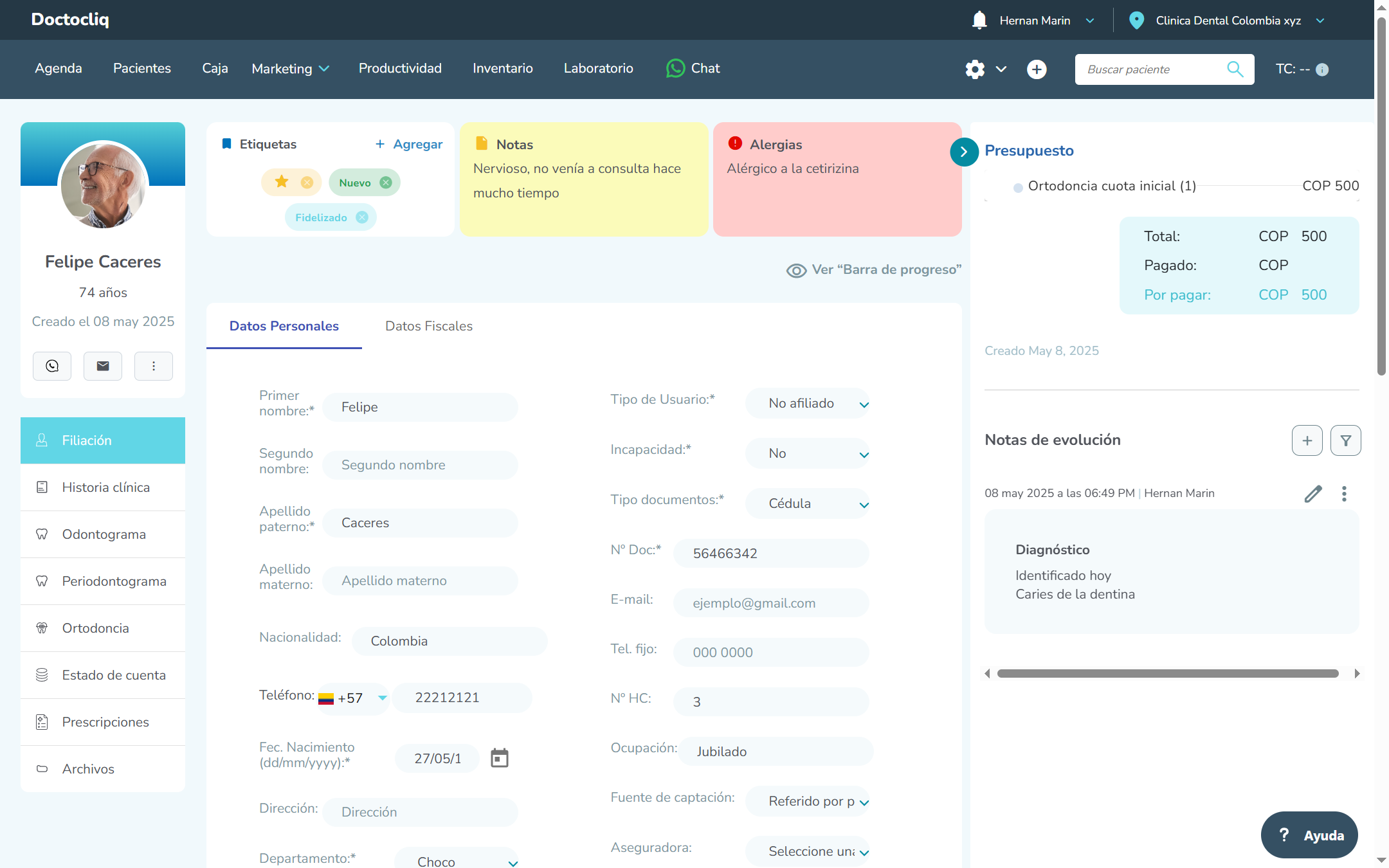Click Agregar to add a tag
The image size is (1389, 868).
click(x=409, y=144)
